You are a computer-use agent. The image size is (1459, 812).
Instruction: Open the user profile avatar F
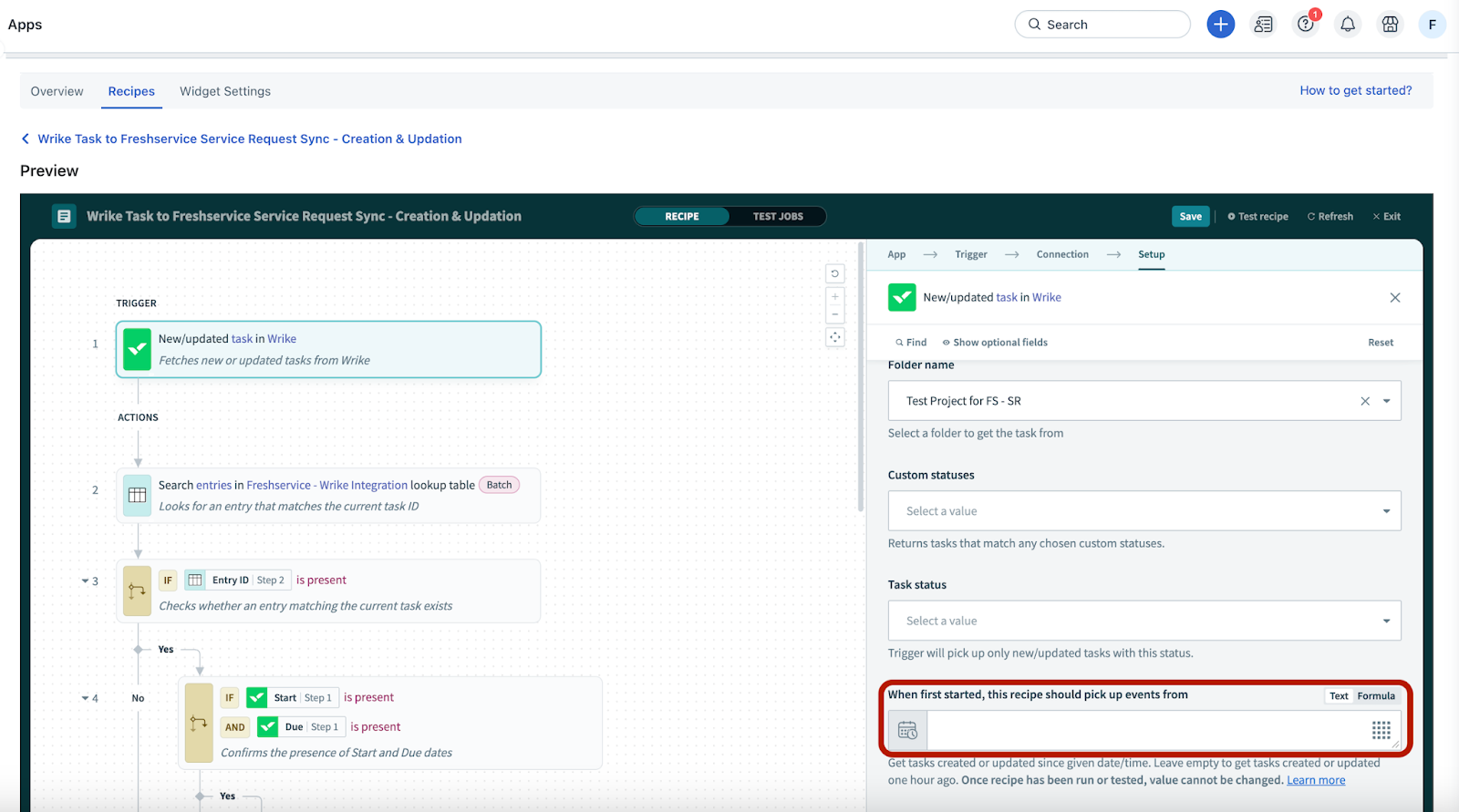click(x=1432, y=25)
